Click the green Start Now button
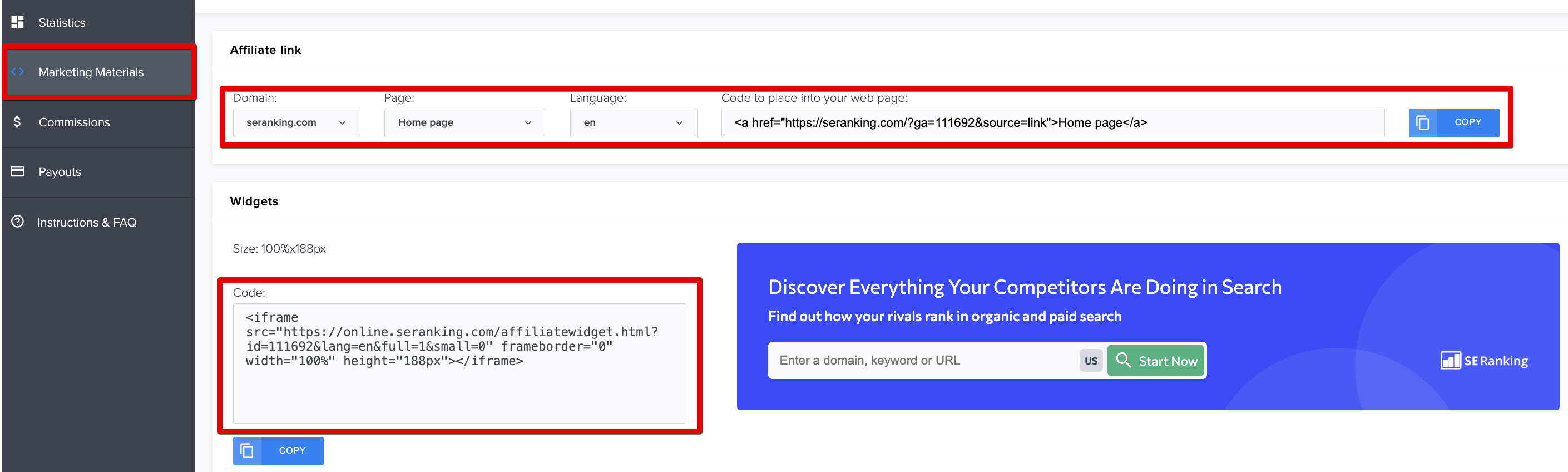 (x=1155, y=361)
